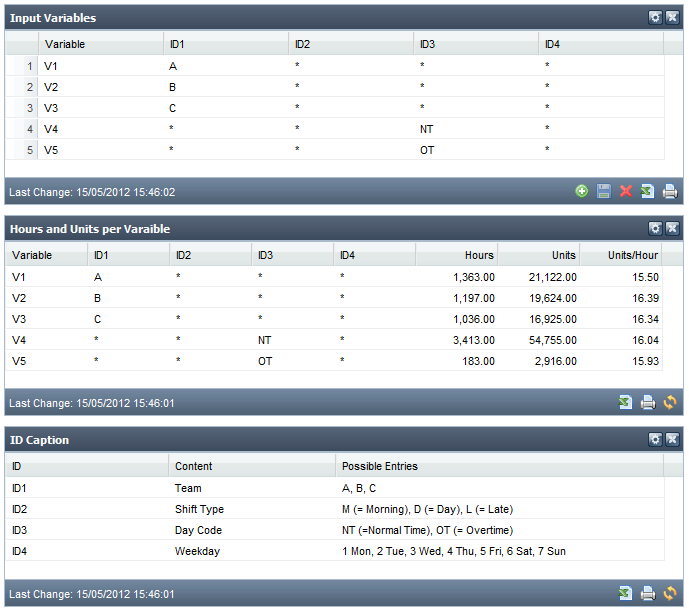Click ID4 column header in Input Variables
The height and width of the screenshot is (613, 689).
(x=602, y=44)
